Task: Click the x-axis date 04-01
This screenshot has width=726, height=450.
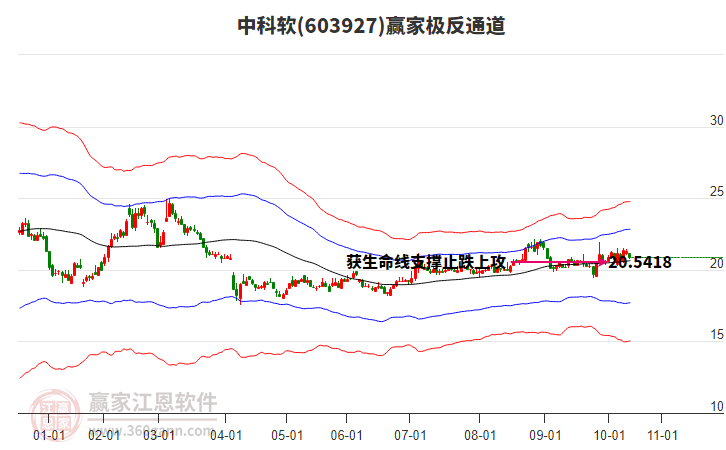Action: [226, 436]
